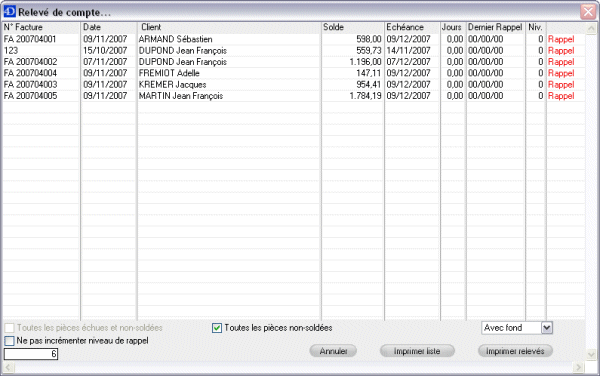Image resolution: width=600 pixels, height=376 pixels.
Task: Click client ARMAND Sébastien
Action: click(x=175, y=39)
